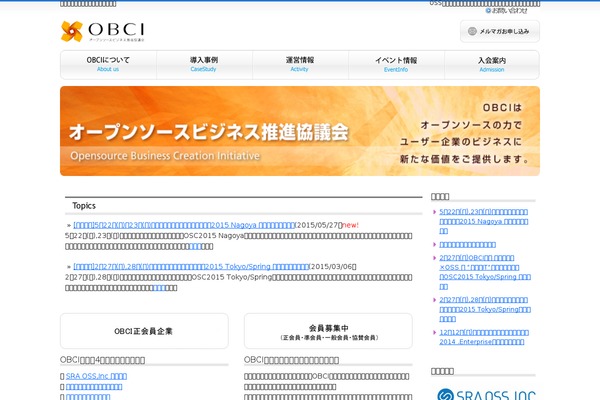Click the メルマガお申し込み button

pyautogui.click(x=500, y=31)
